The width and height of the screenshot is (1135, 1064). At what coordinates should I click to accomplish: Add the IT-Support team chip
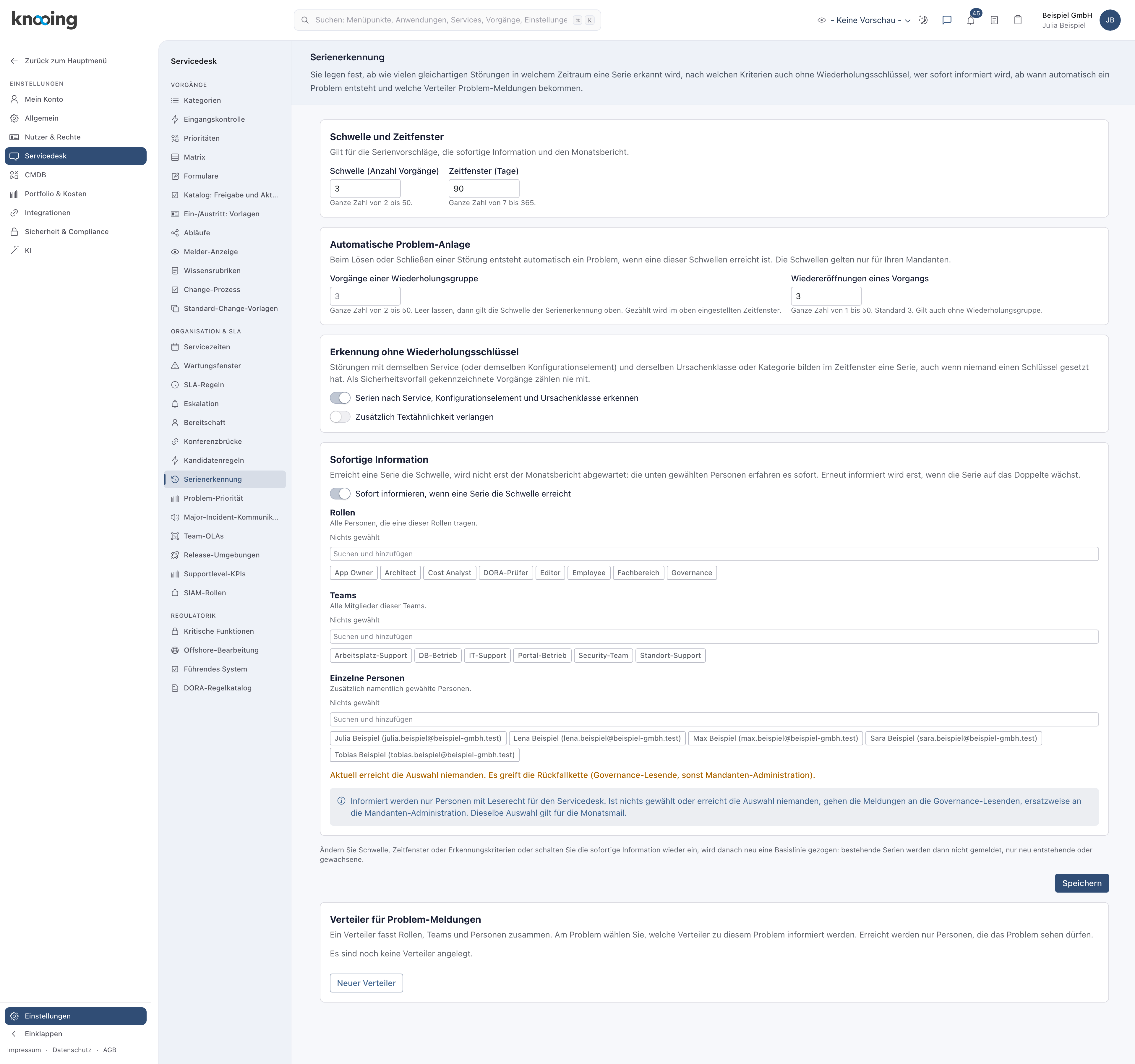point(487,655)
